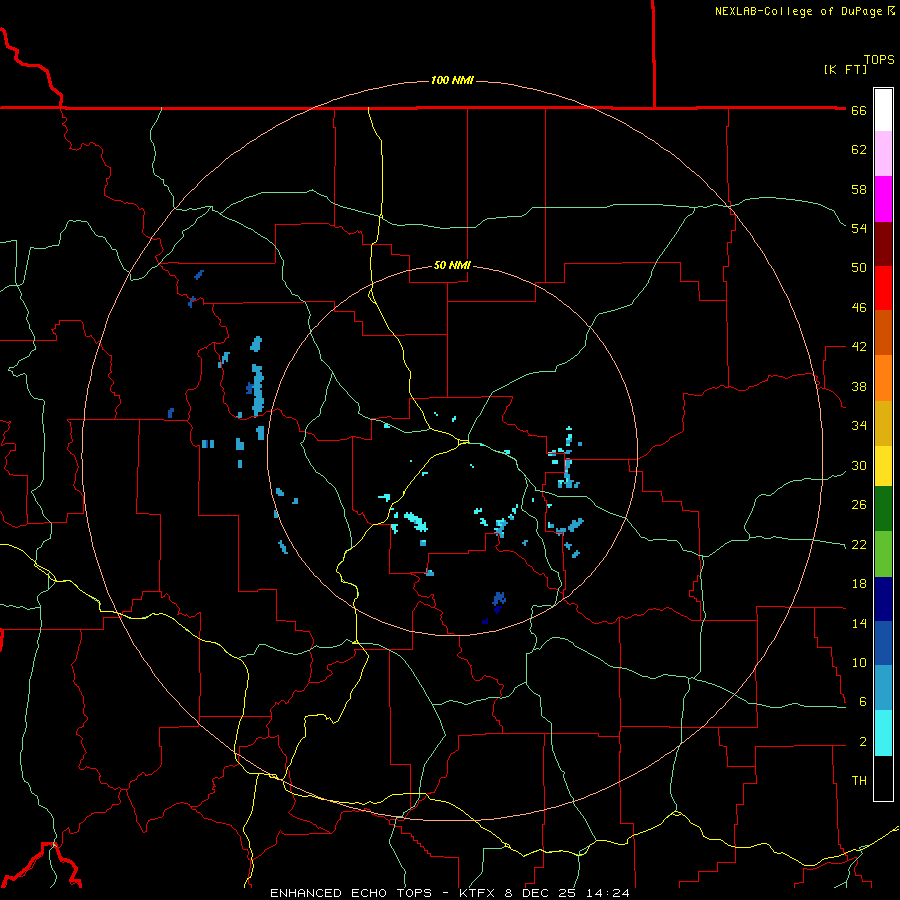The width and height of the screenshot is (900, 900).
Task: Select the dark green legend swatch
Action: tap(883, 509)
